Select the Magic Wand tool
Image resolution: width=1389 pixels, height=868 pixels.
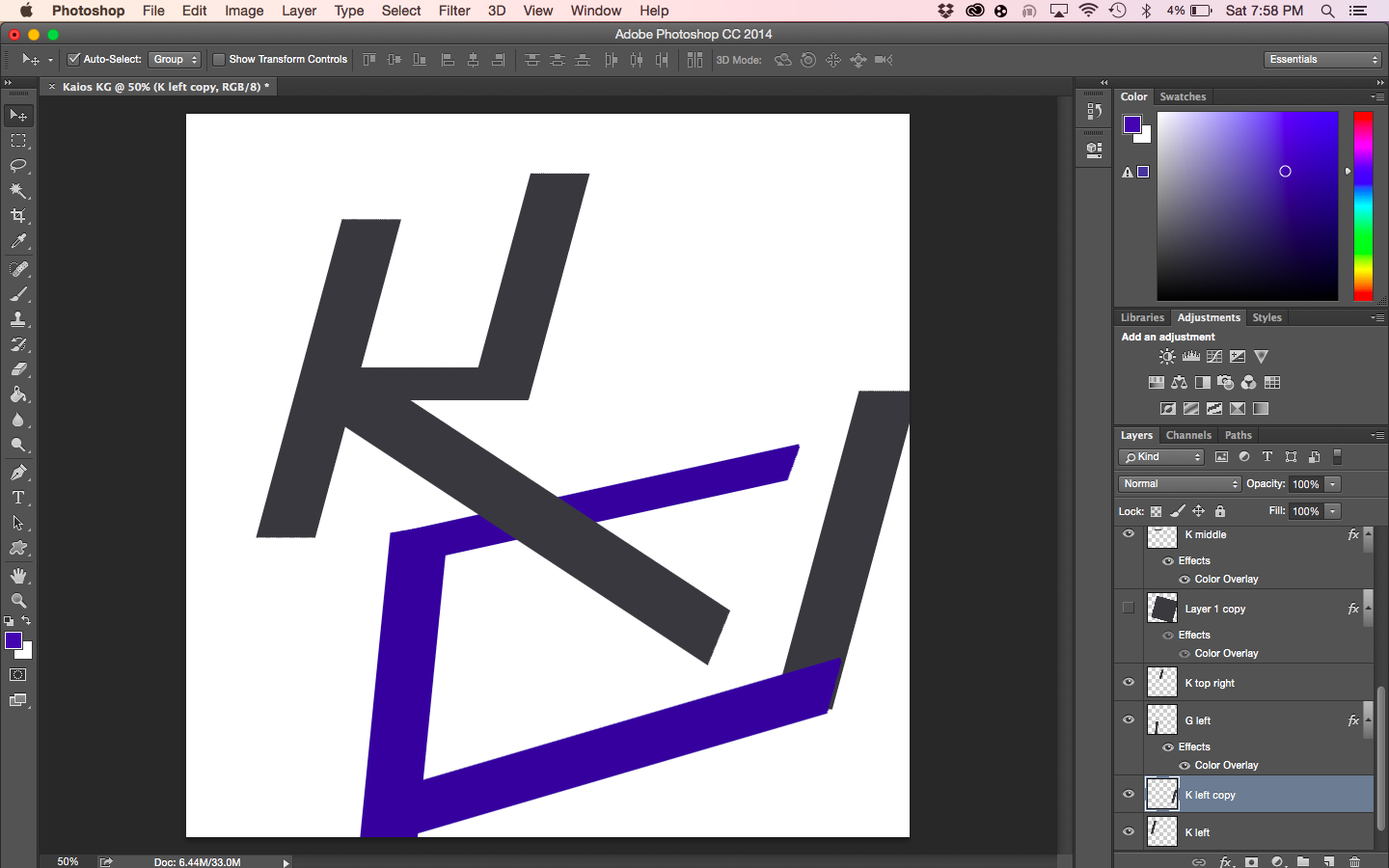coord(18,191)
